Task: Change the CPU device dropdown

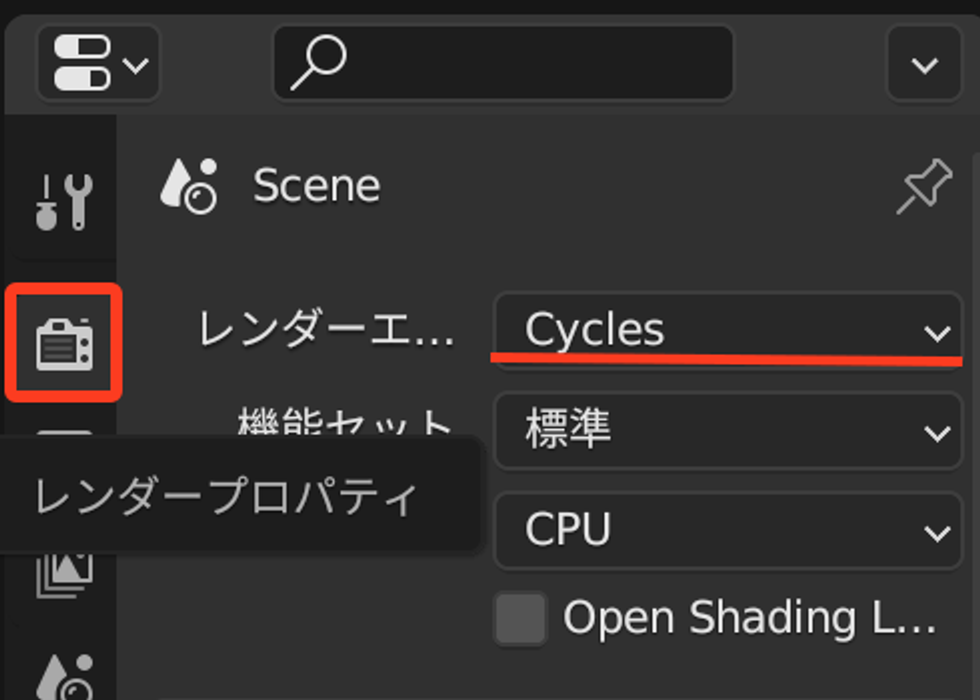Action: [728, 531]
